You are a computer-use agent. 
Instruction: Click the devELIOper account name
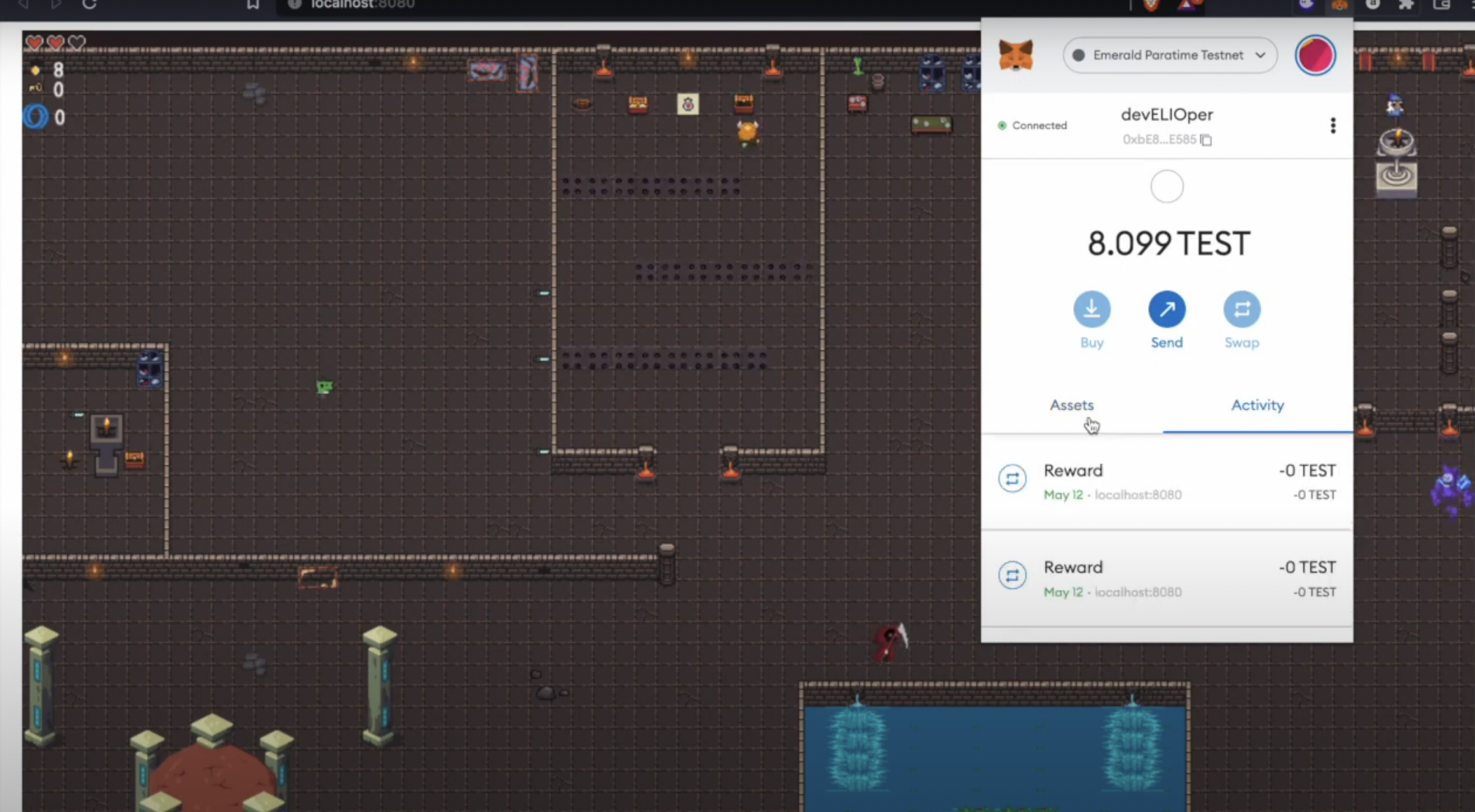tap(1166, 115)
